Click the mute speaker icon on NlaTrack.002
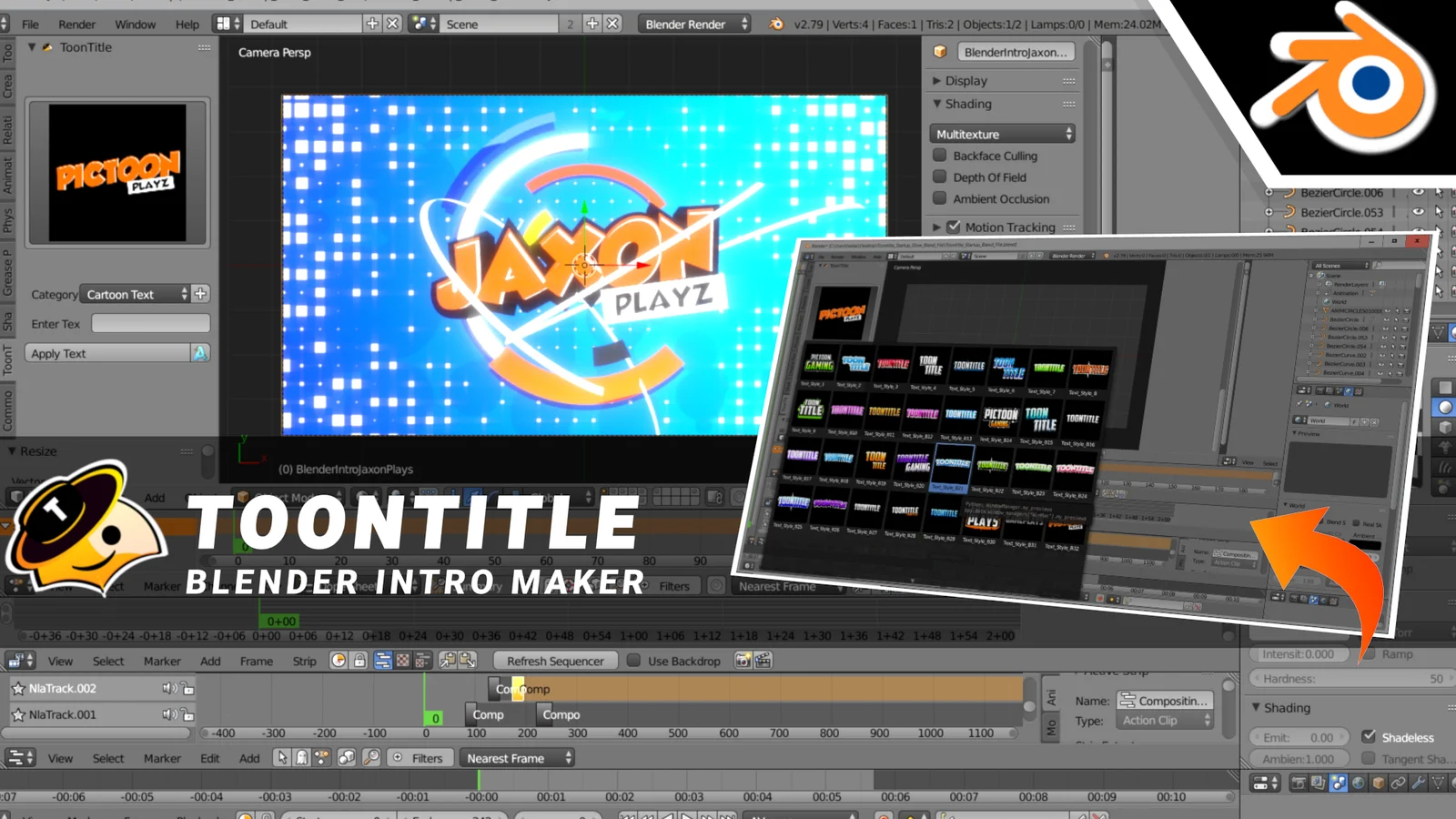This screenshot has height=819, width=1456. coord(168,689)
